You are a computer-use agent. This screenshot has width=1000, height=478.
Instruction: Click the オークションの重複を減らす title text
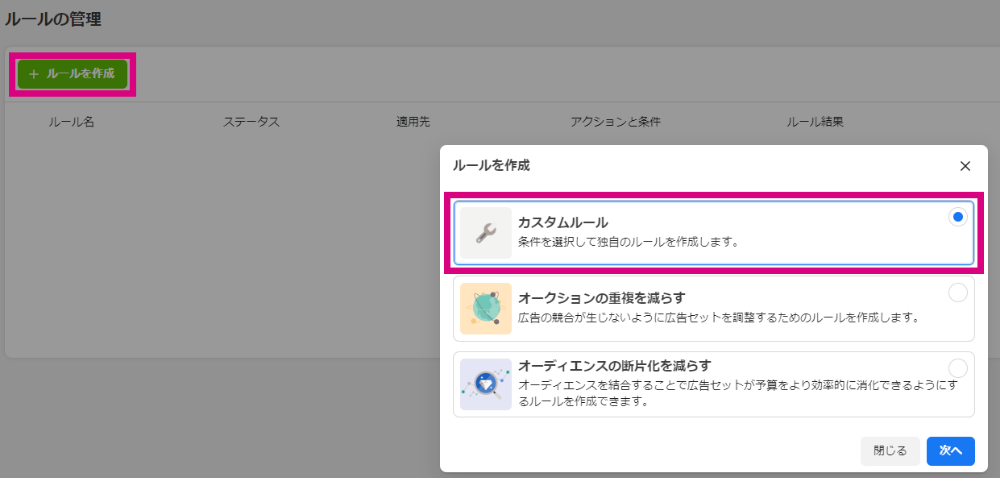pos(601,298)
